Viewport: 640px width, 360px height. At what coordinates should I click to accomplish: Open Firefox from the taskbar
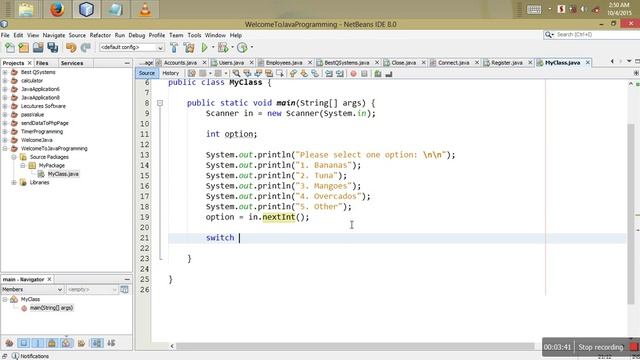[57, 9]
